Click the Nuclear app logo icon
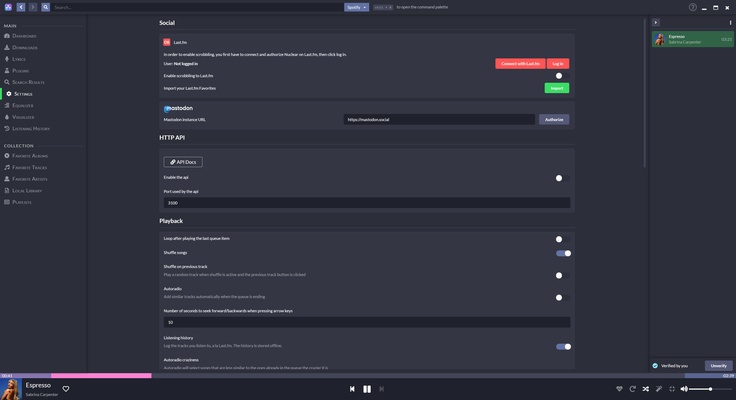Viewport: 736px width, 400px height. coord(8,7)
